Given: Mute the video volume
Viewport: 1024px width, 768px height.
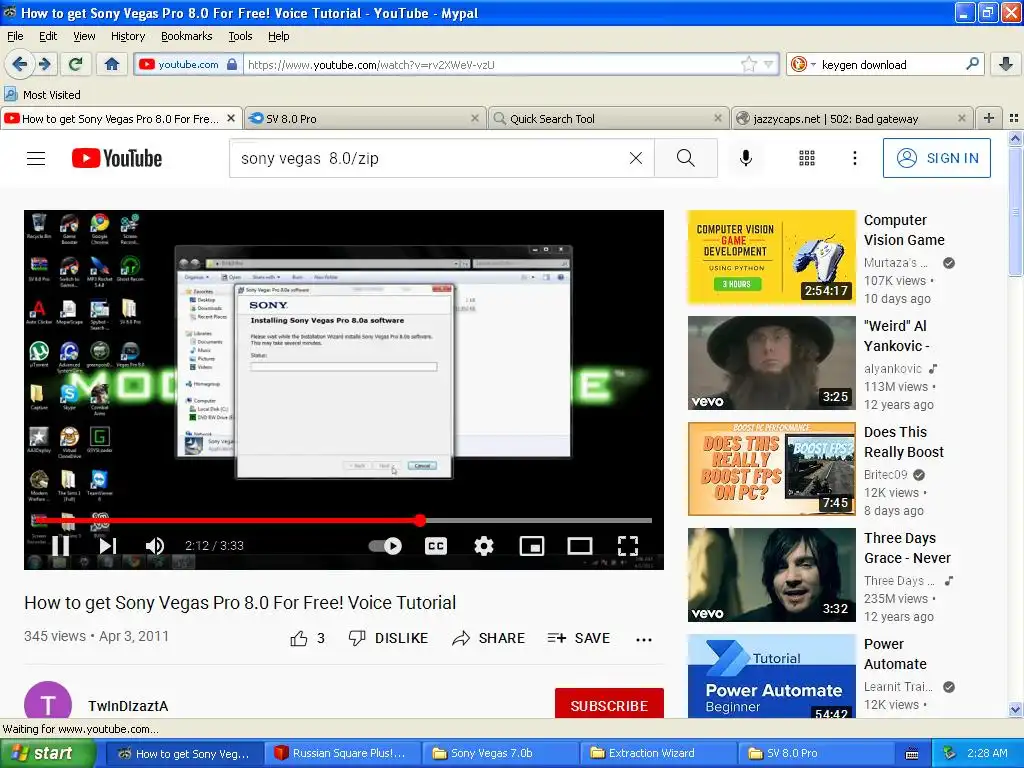Looking at the screenshot, I should [155, 546].
